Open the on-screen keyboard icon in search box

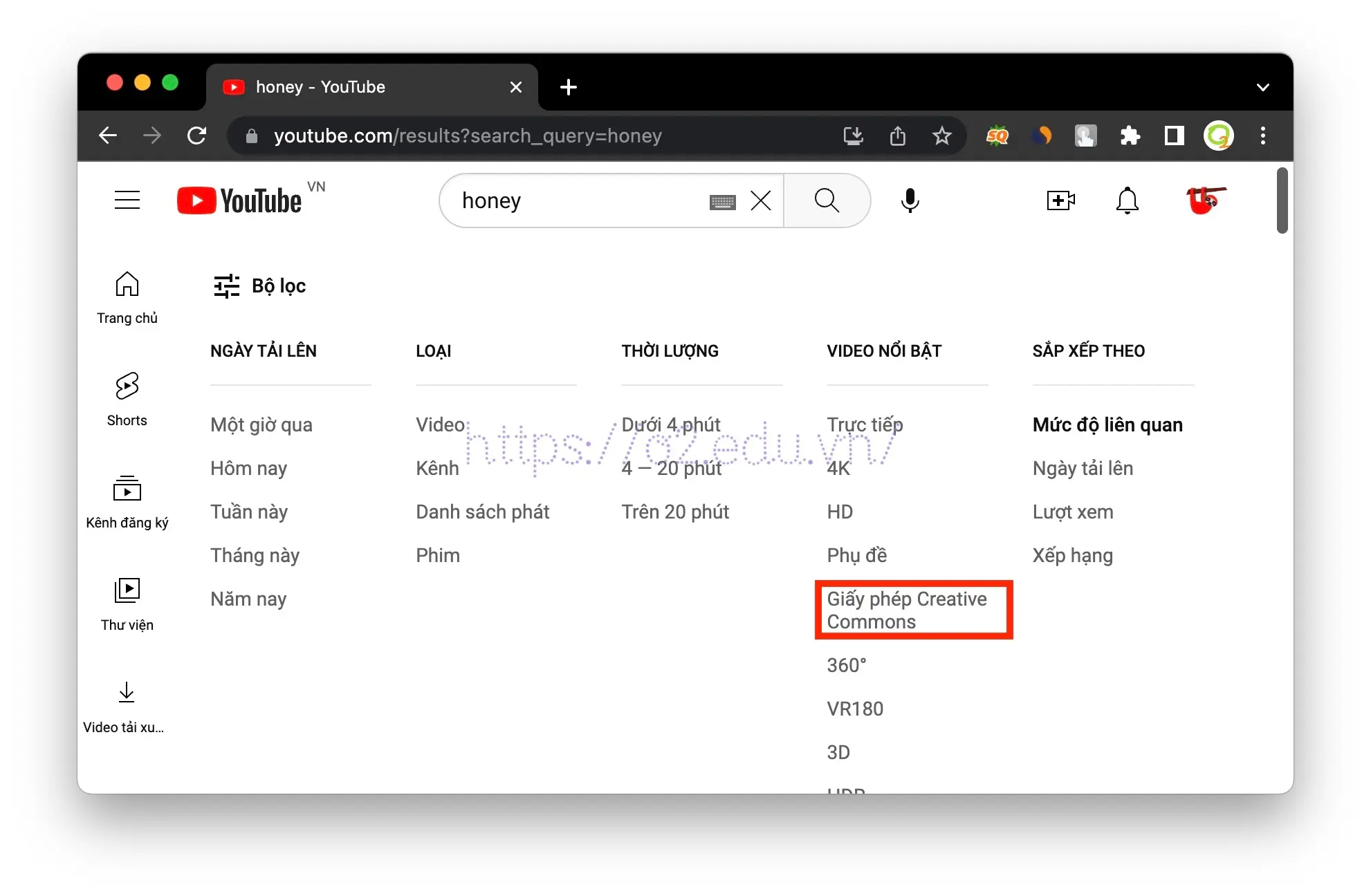[722, 202]
